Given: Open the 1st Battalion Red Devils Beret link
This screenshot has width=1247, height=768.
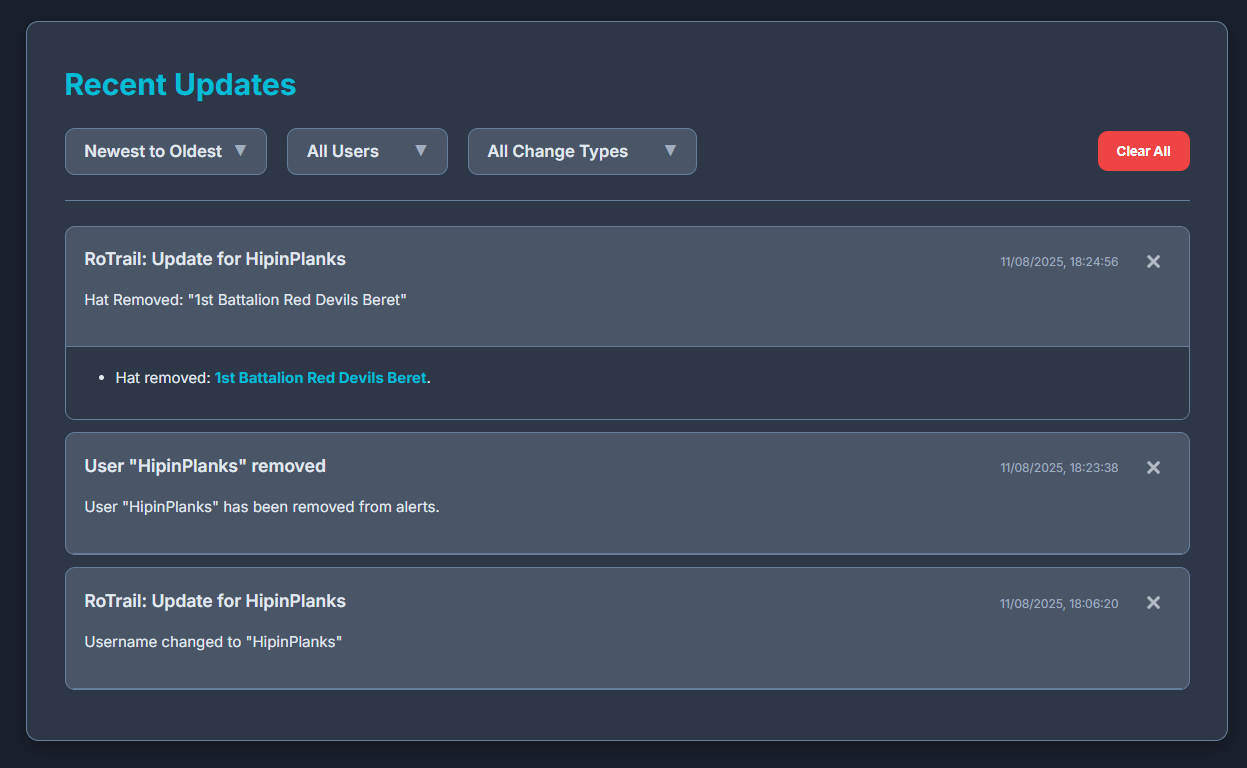Looking at the screenshot, I should tap(320, 377).
